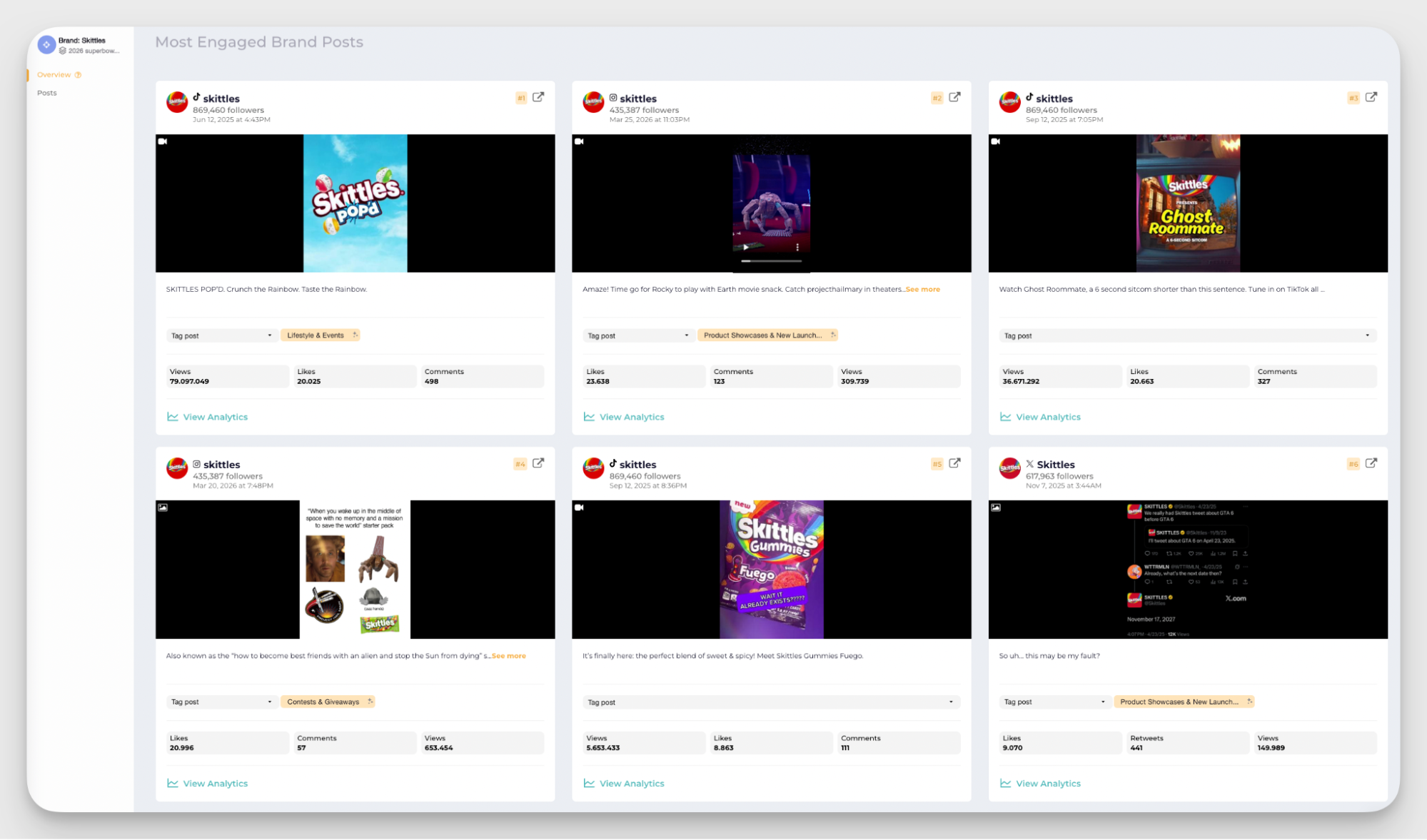1427x840 pixels.
Task: Click the Most Engaged Brand Posts heading
Action: coord(259,42)
